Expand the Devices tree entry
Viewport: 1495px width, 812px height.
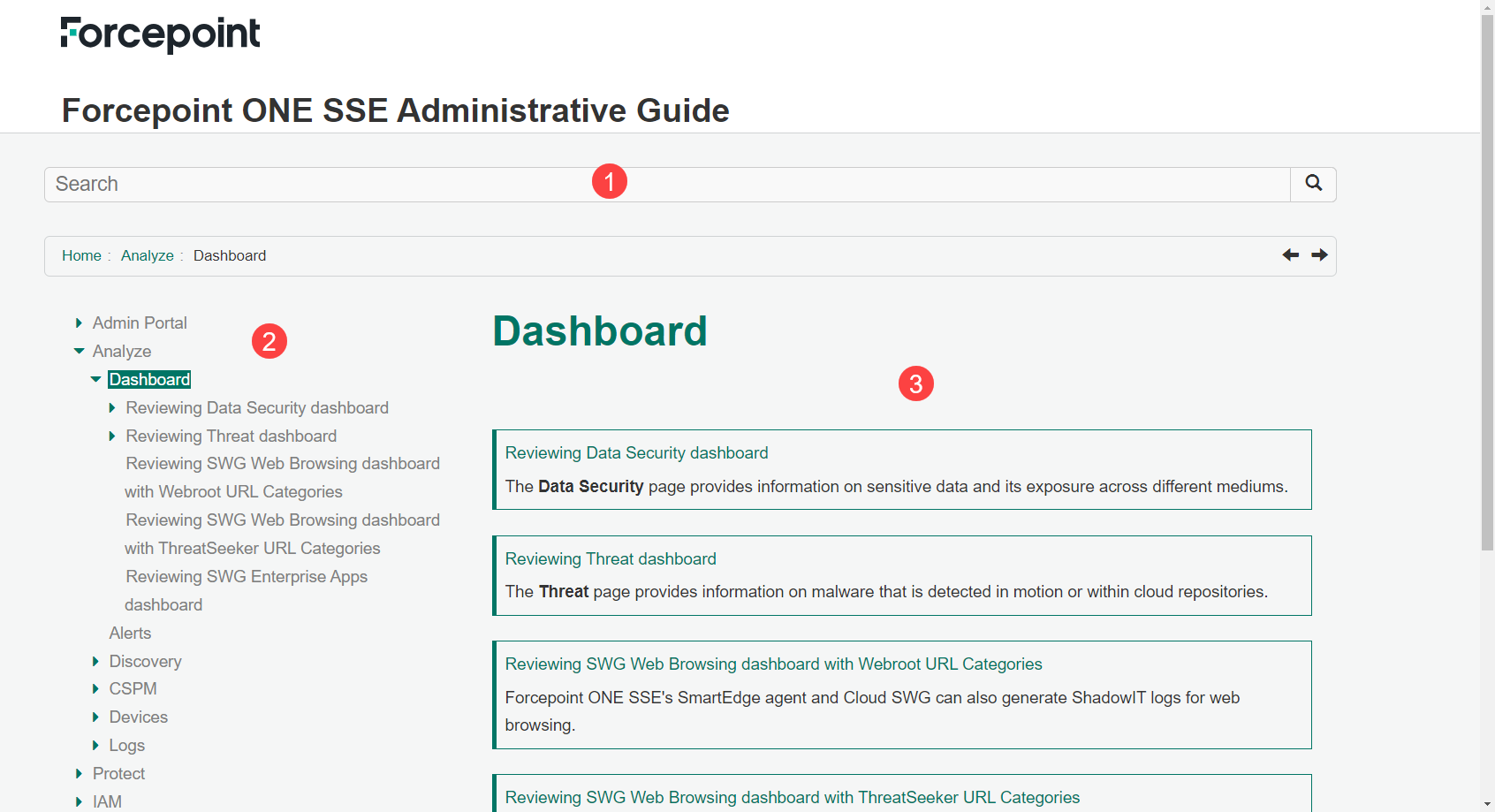click(96, 717)
